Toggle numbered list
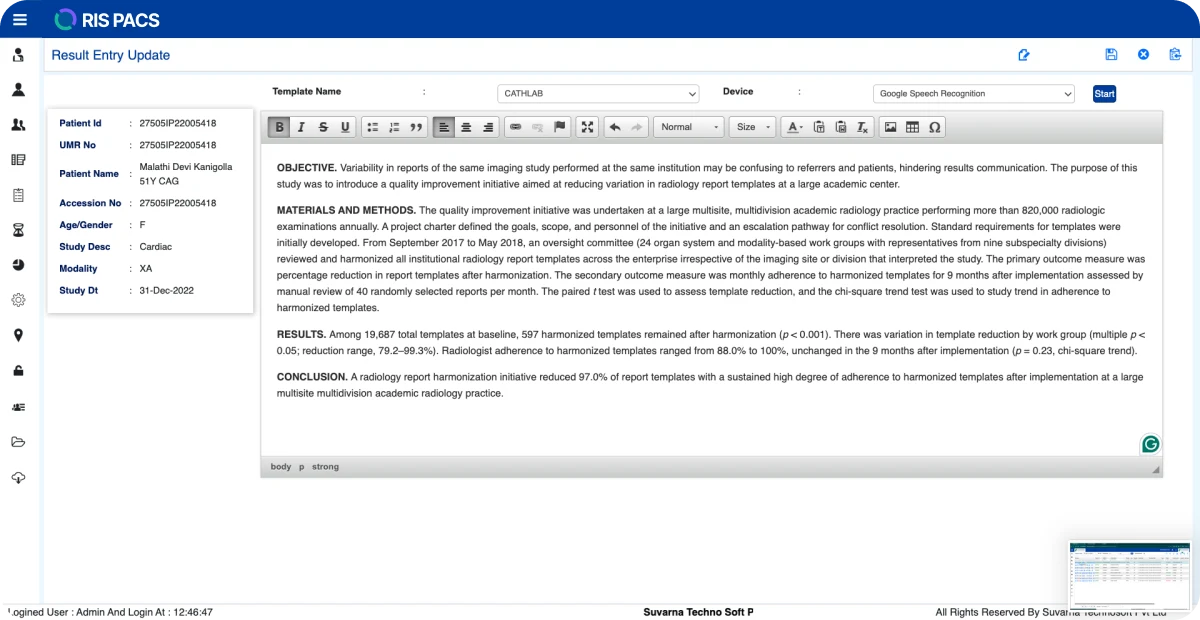The image size is (1200, 620). coord(395,127)
